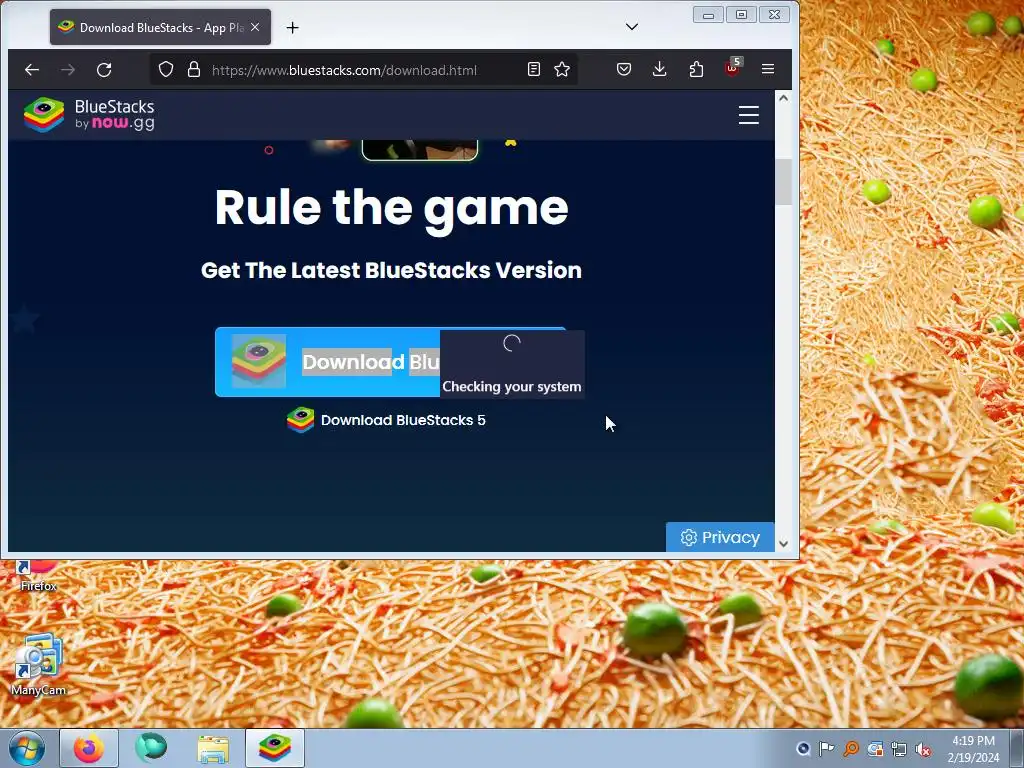
Task: Open a new browser tab
Action: click(293, 27)
